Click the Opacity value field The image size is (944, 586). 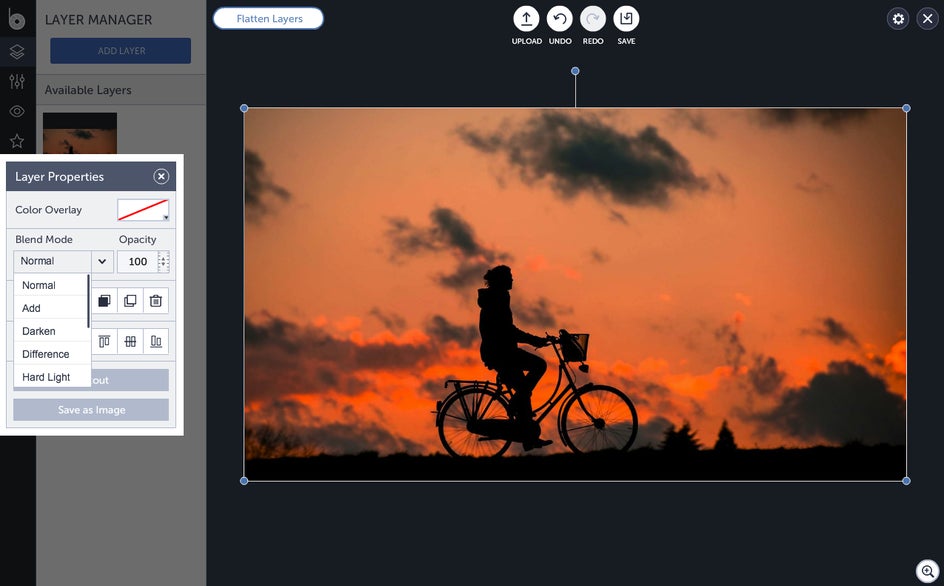[138, 261]
